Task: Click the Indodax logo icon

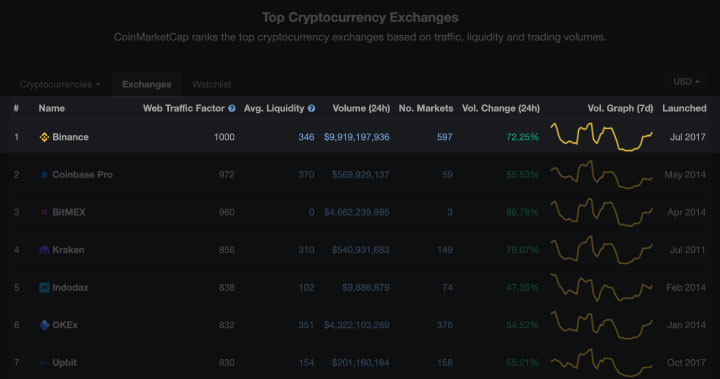Action: [x=44, y=288]
